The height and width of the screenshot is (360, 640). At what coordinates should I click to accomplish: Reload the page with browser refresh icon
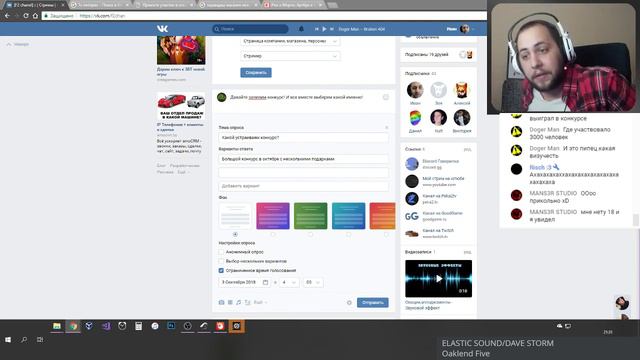26,16
